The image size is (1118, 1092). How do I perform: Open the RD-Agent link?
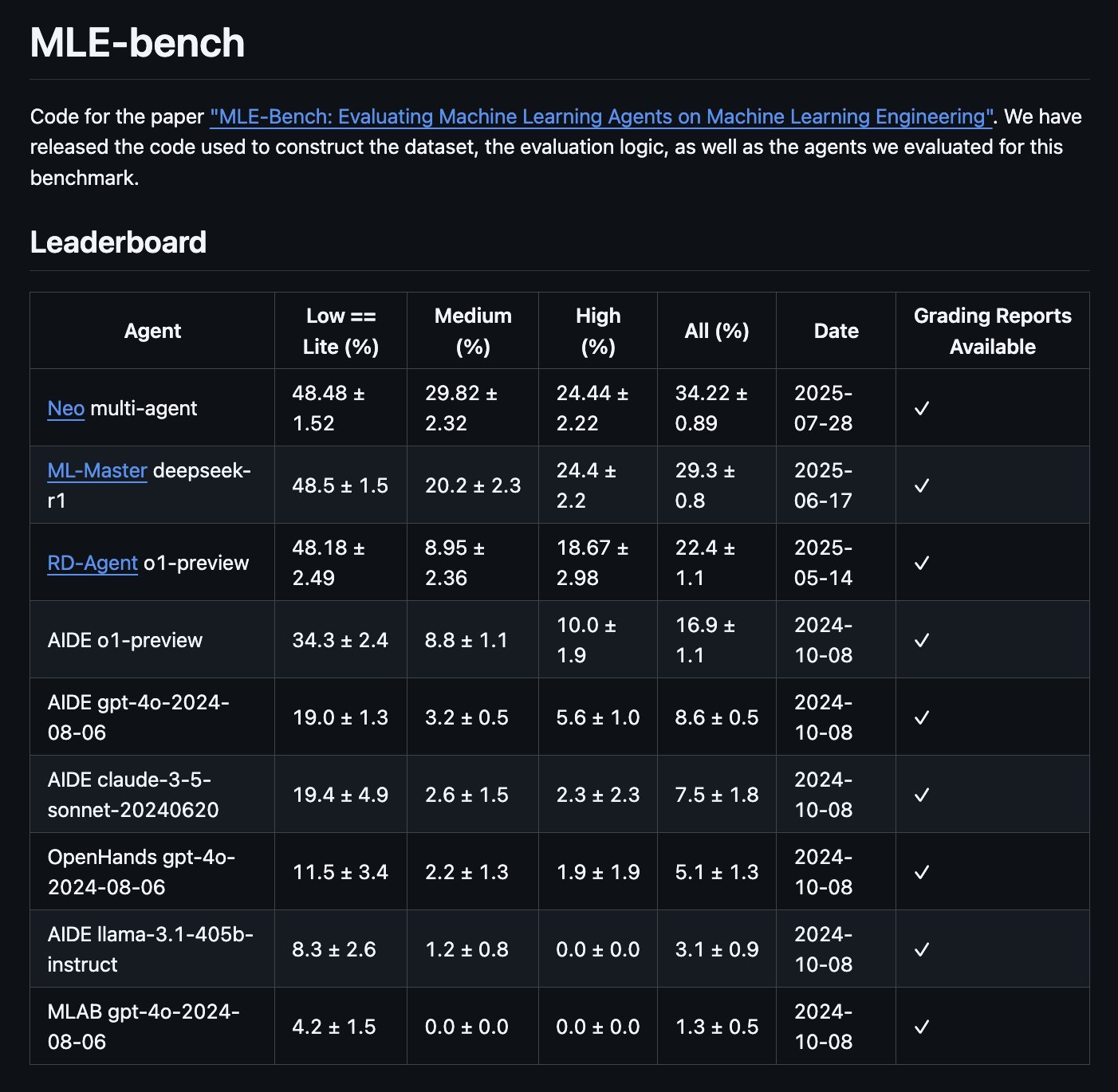pyautogui.click(x=93, y=563)
